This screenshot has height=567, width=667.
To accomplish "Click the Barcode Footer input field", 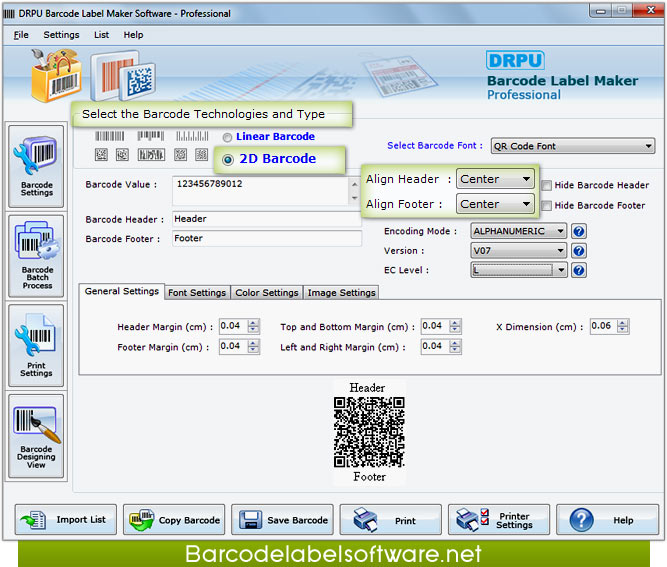I will [267, 238].
